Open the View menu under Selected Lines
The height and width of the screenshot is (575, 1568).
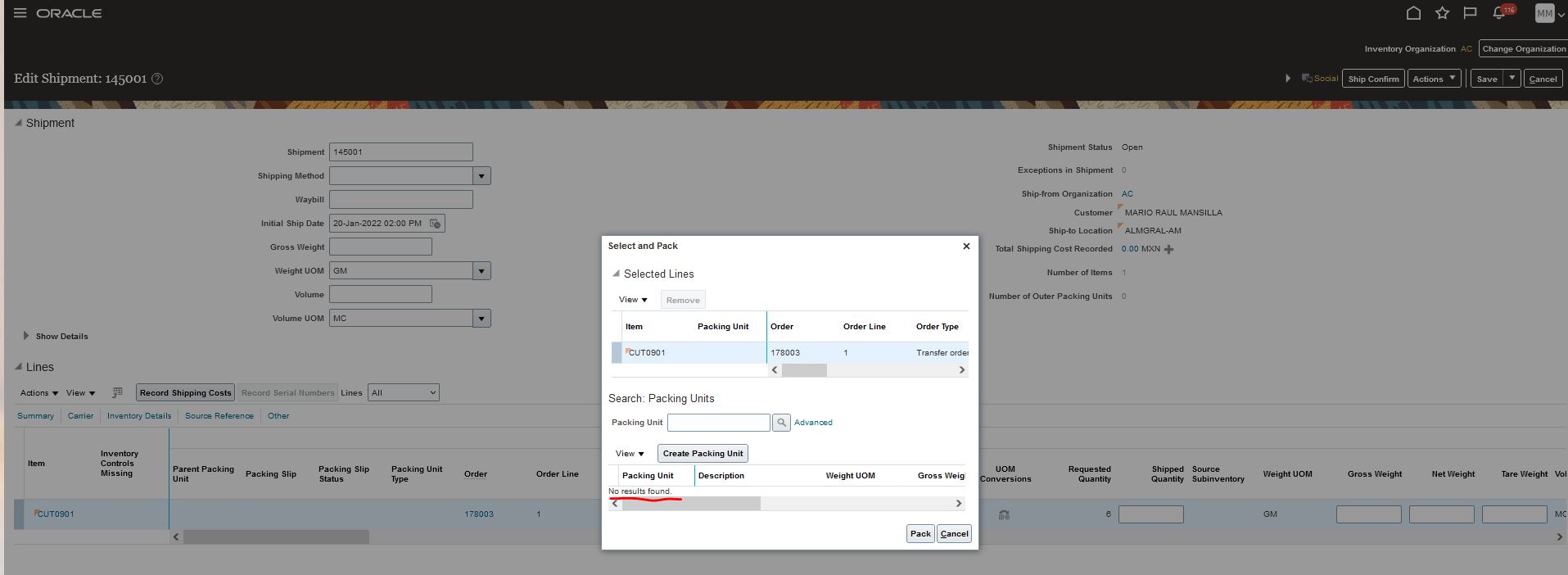pos(632,300)
